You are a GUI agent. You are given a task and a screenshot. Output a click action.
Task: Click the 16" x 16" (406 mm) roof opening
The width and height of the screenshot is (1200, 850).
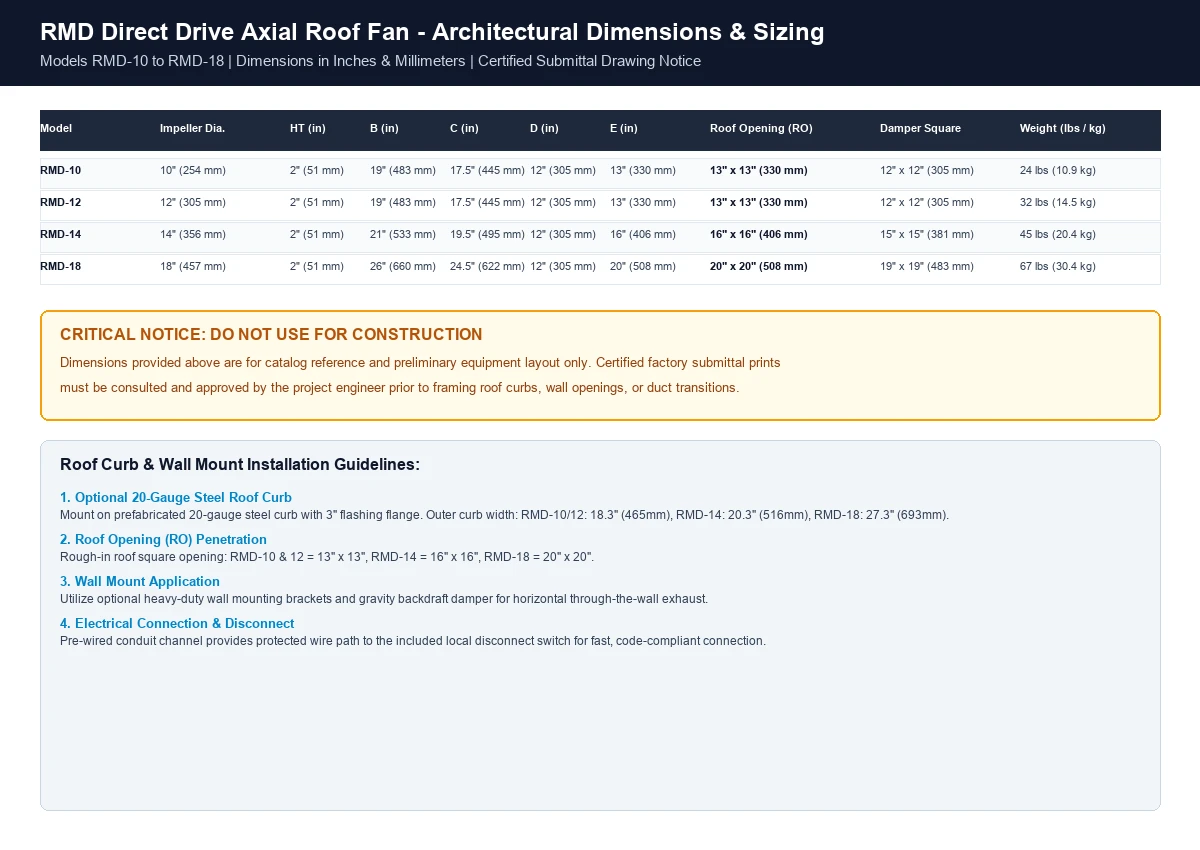759,235
